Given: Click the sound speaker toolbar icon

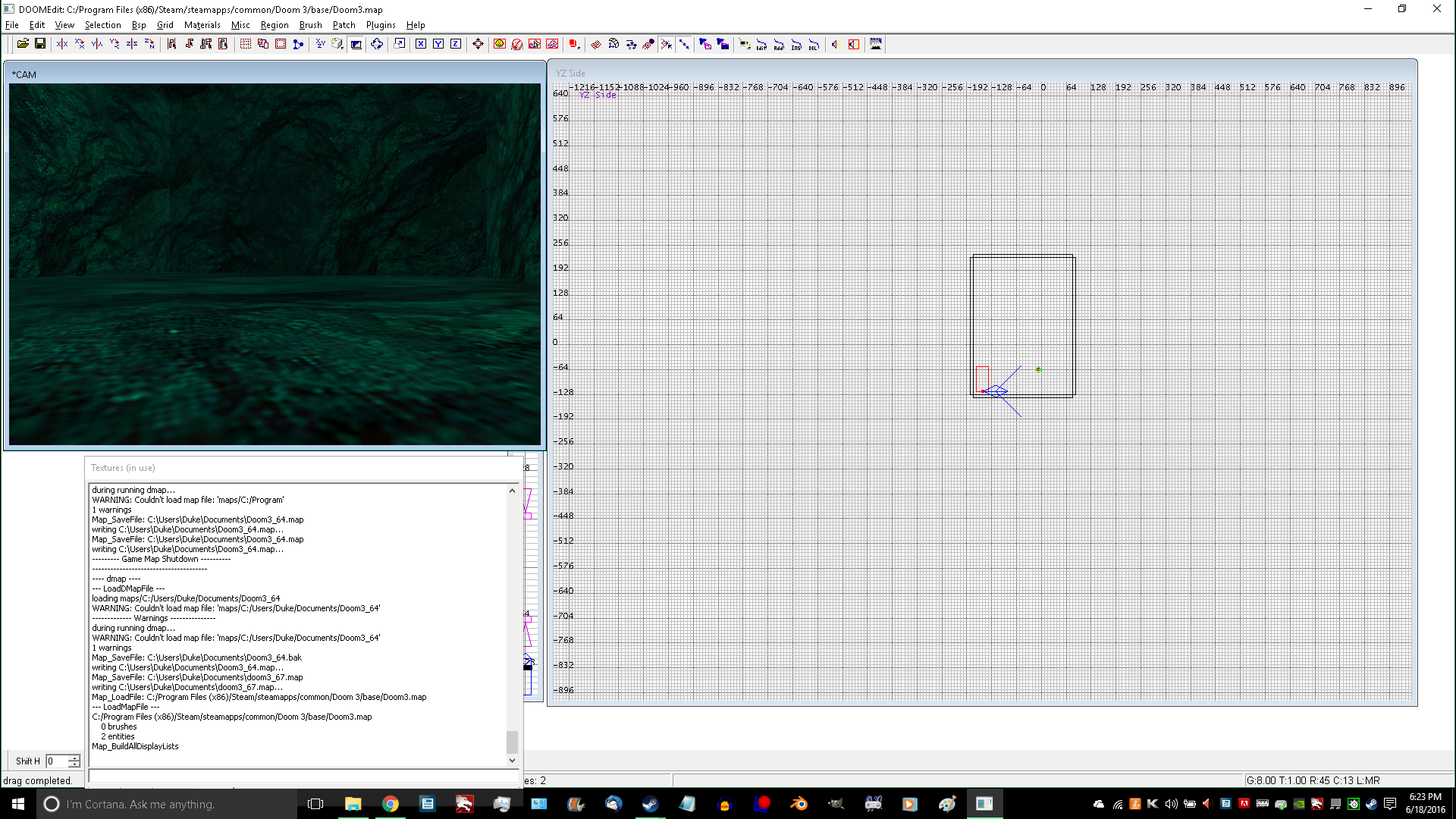Looking at the screenshot, I should point(835,44).
